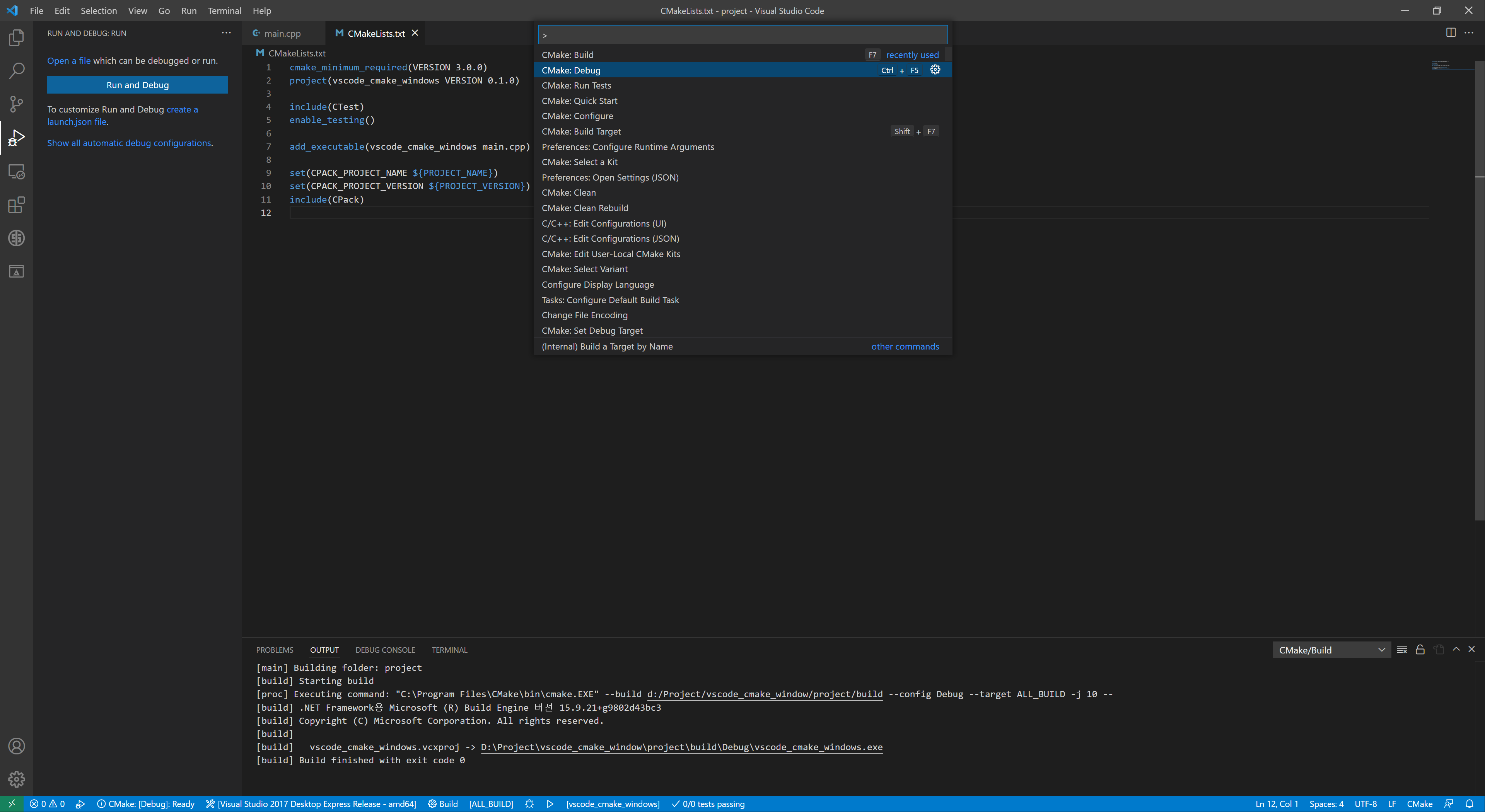Screen dimensions: 1485x812
Task: Click the Run and Debug button
Action: coord(137,85)
